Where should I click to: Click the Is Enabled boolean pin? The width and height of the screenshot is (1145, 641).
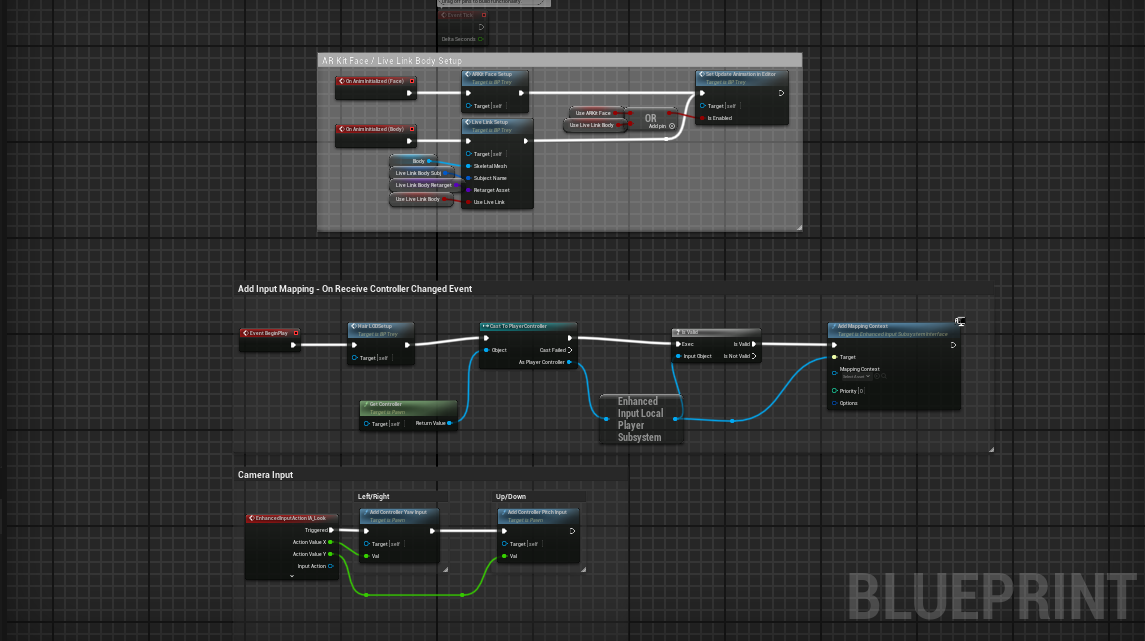tap(702, 118)
